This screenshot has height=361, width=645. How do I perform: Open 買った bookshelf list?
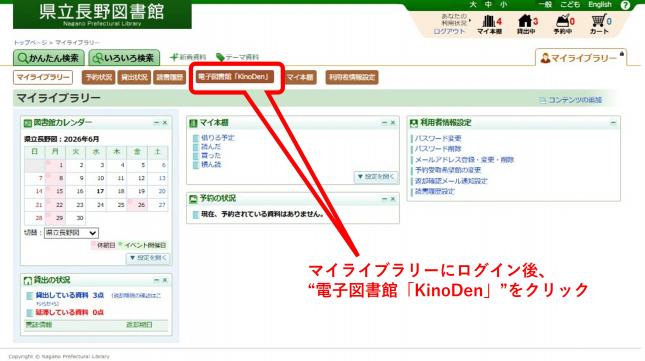coord(211,155)
